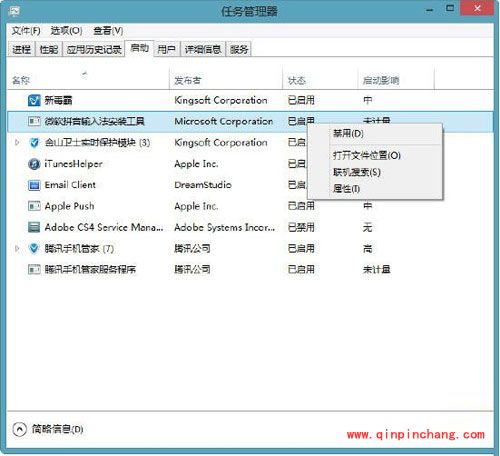
Task: Open the 选项(O) menu
Action: (66, 31)
